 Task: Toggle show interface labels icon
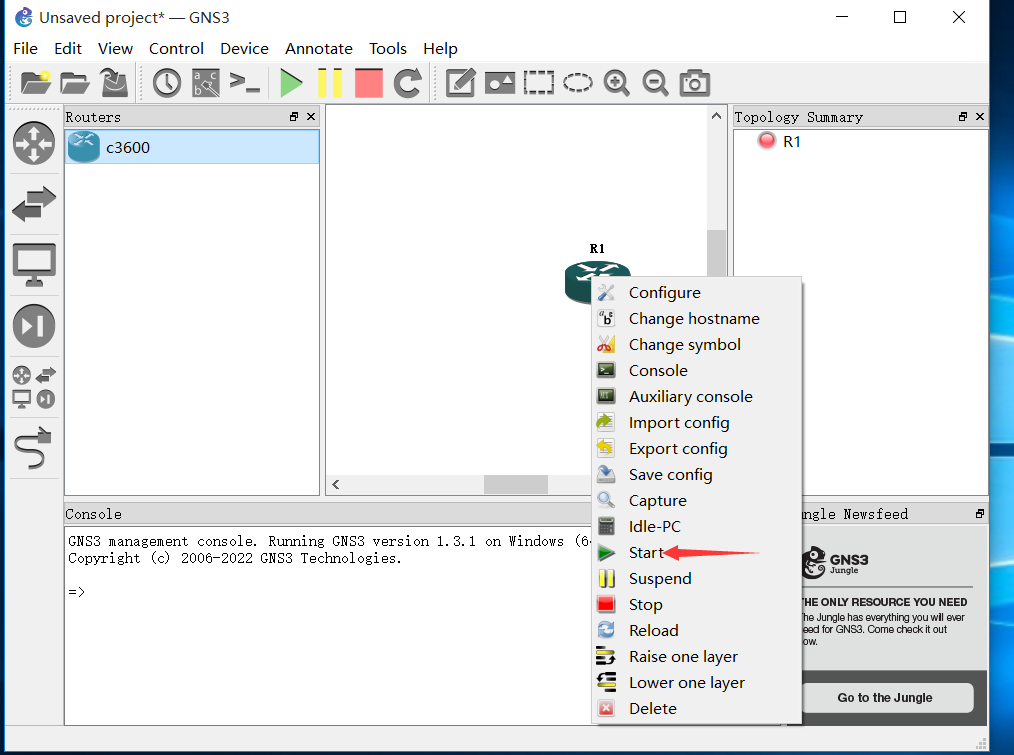coord(206,83)
